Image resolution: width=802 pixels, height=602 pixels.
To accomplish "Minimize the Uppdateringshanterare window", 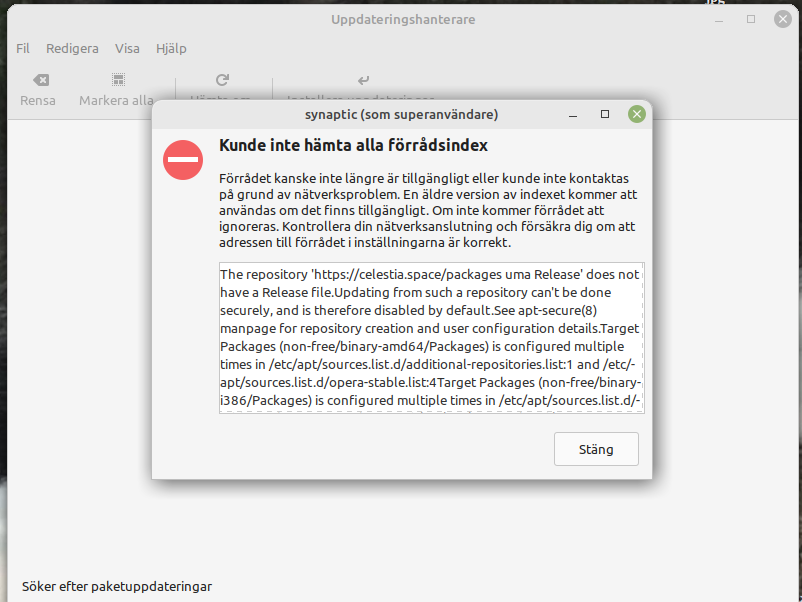I will point(719,19).
